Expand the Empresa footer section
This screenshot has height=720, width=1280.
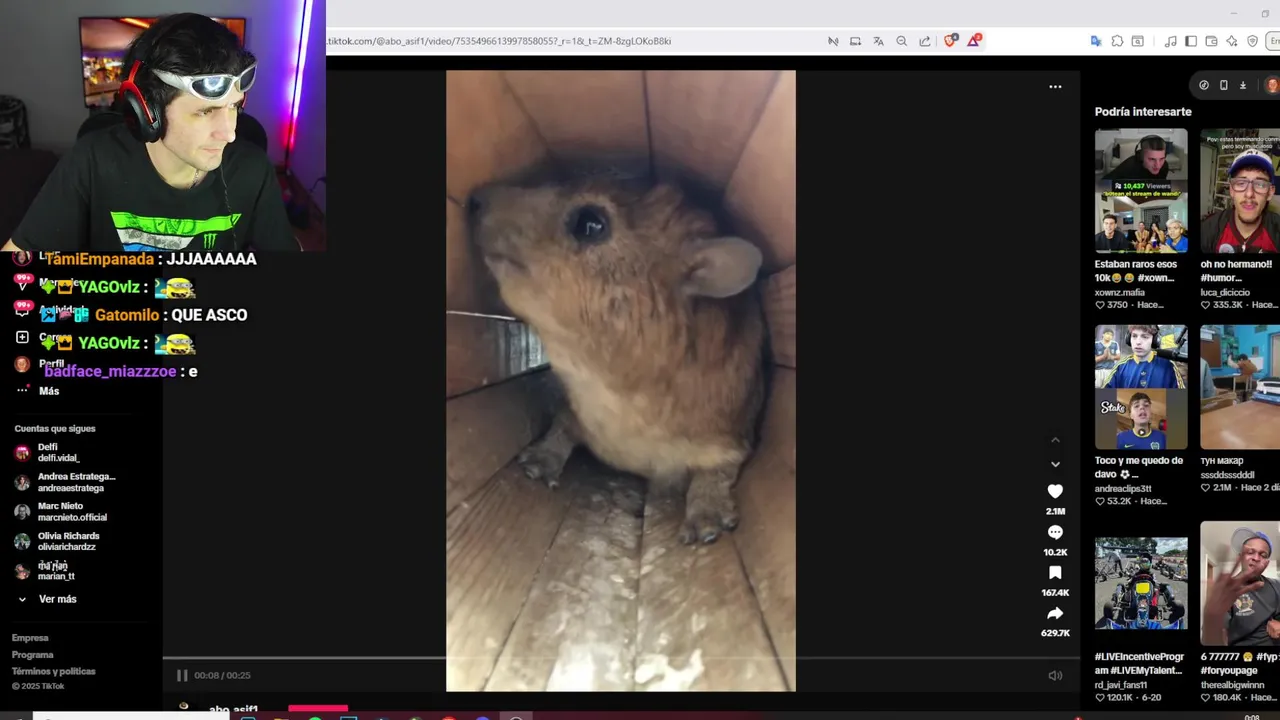30,638
